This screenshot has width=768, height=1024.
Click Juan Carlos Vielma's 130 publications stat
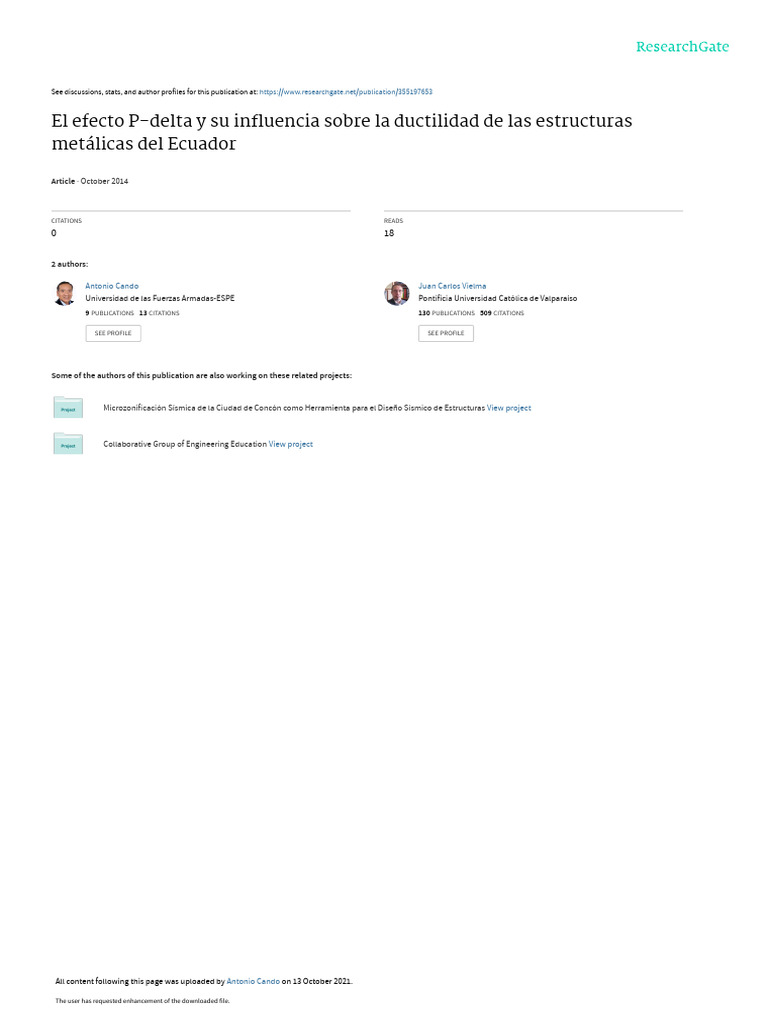[446, 313]
